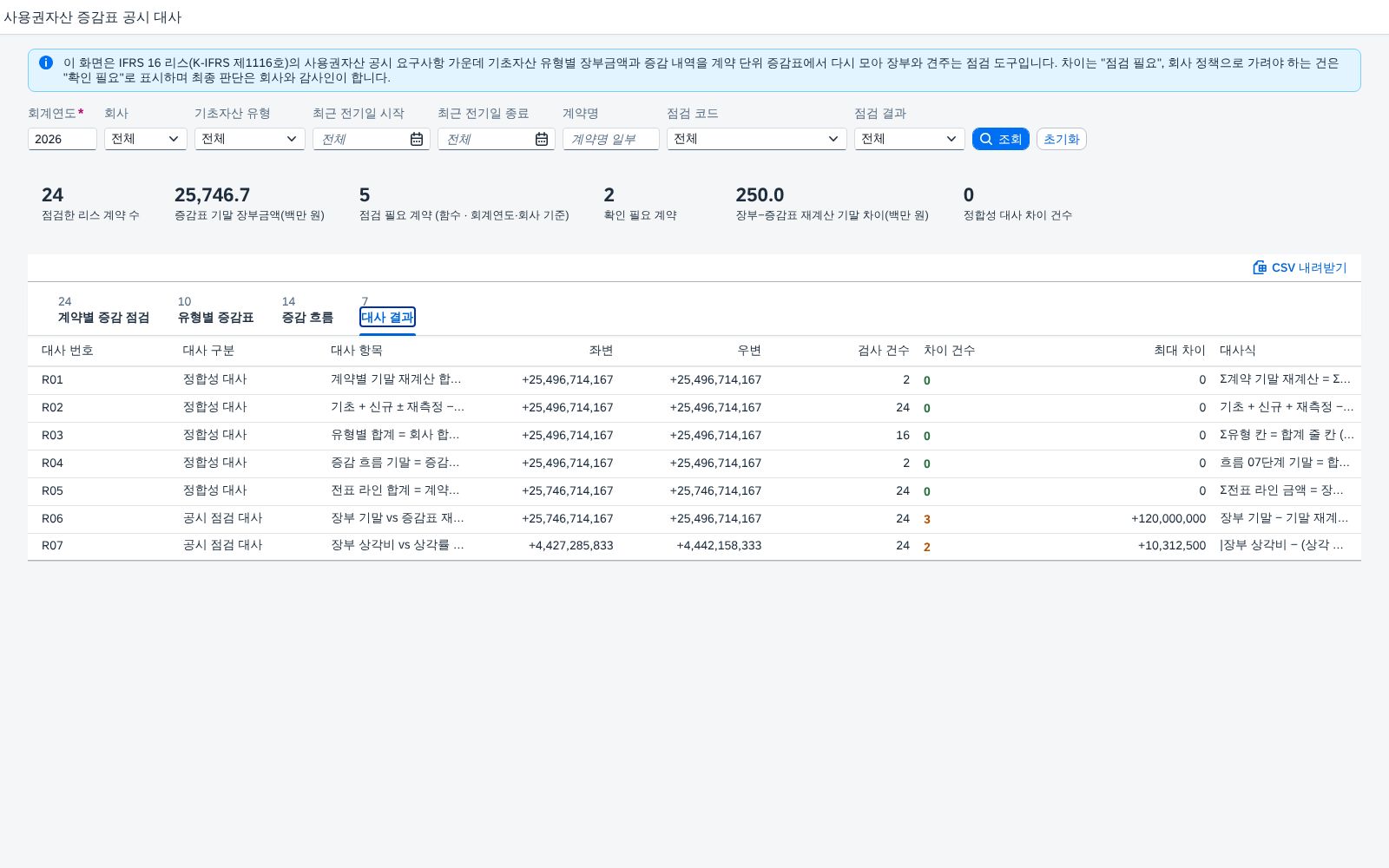Click the 우변 column header
The image size is (1389, 868).
(749, 350)
